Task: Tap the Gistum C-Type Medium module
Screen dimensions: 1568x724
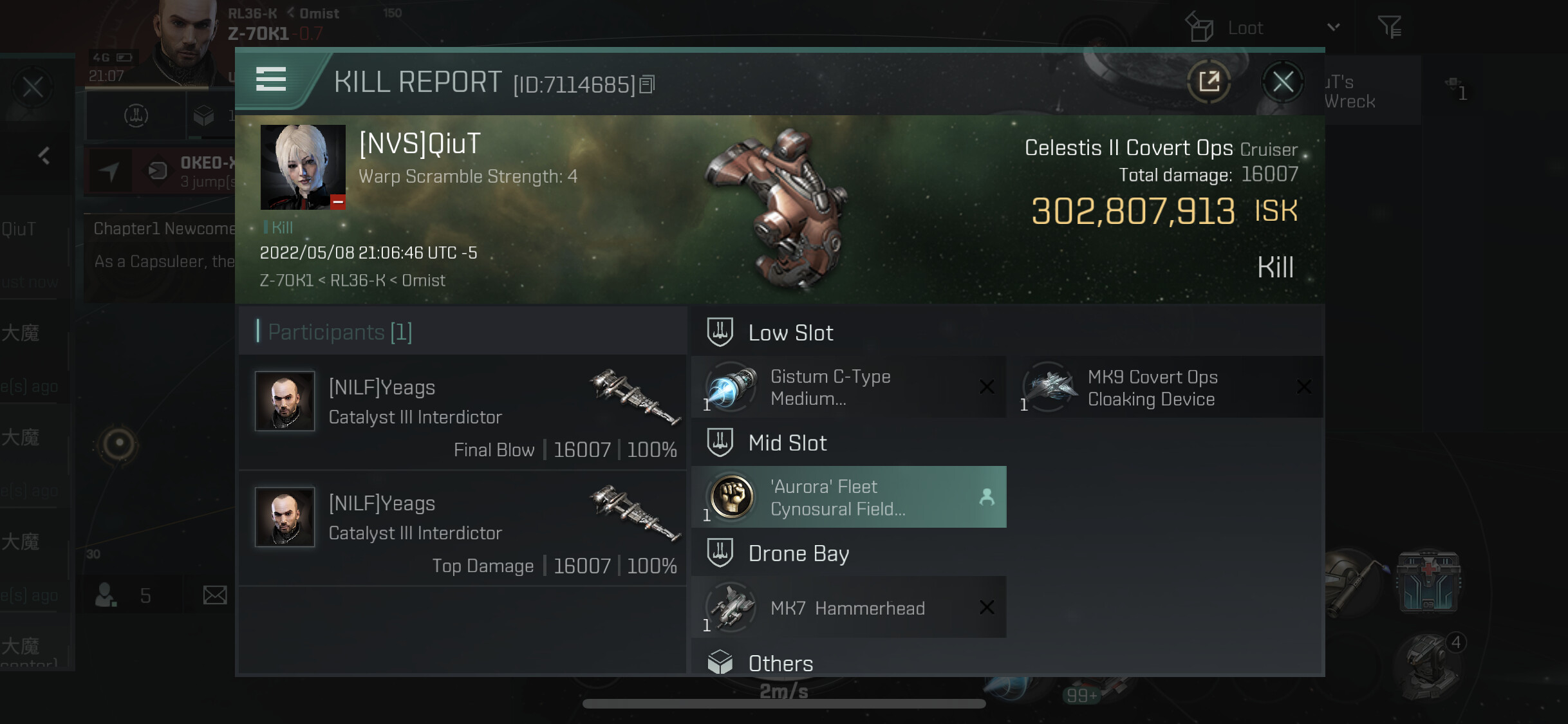Action: (848, 387)
